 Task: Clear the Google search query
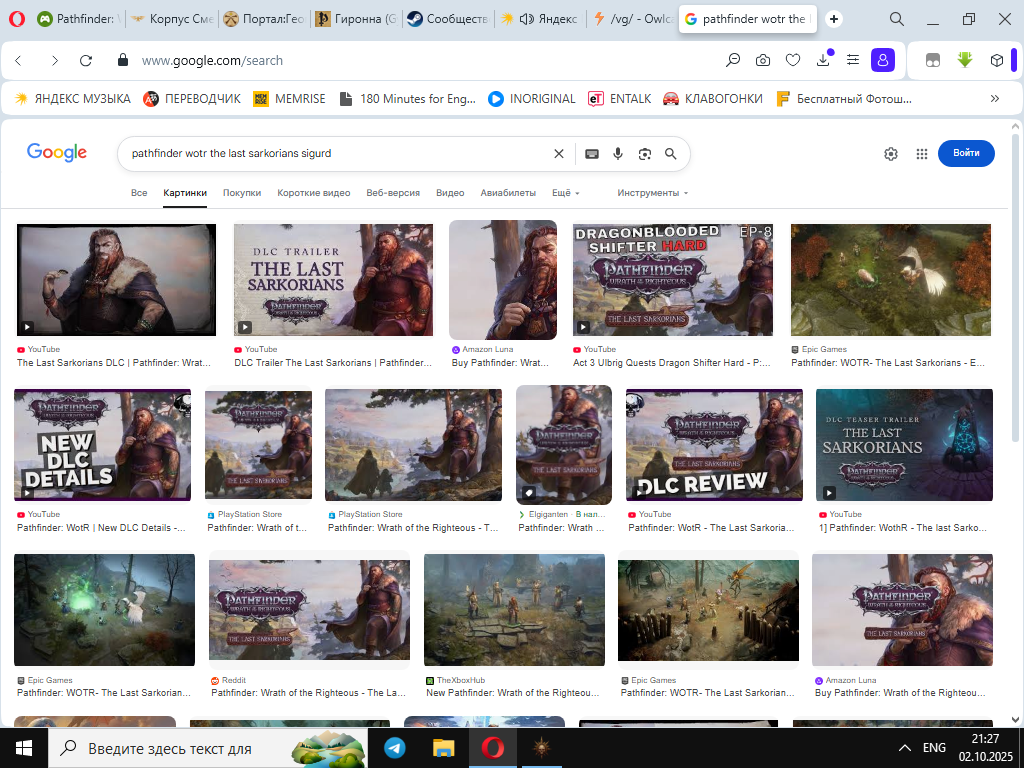tap(559, 153)
